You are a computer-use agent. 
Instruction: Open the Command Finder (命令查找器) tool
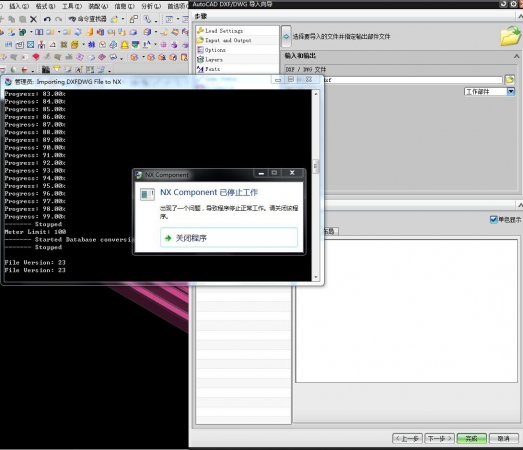87,19
